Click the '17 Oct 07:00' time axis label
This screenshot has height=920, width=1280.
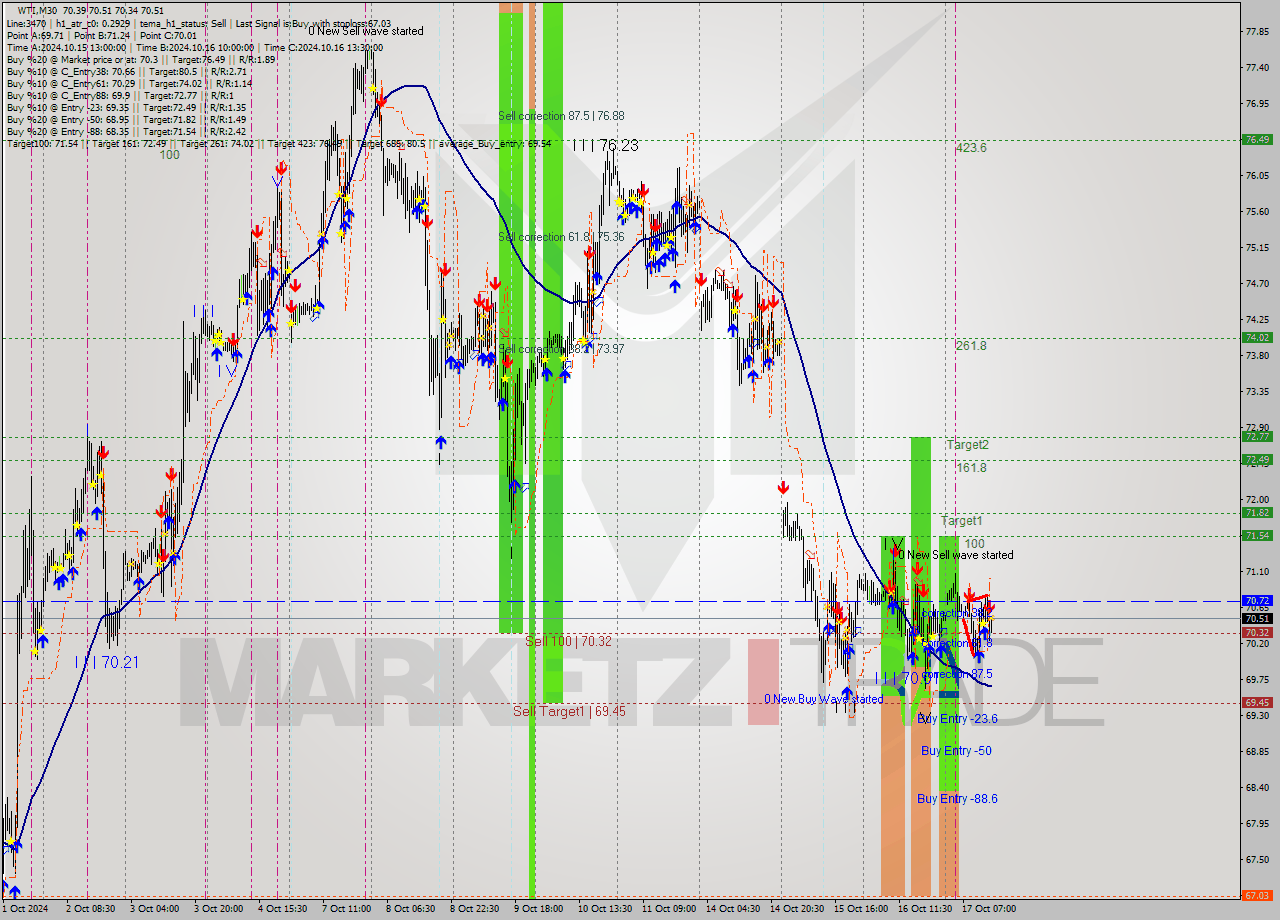click(988, 909)
